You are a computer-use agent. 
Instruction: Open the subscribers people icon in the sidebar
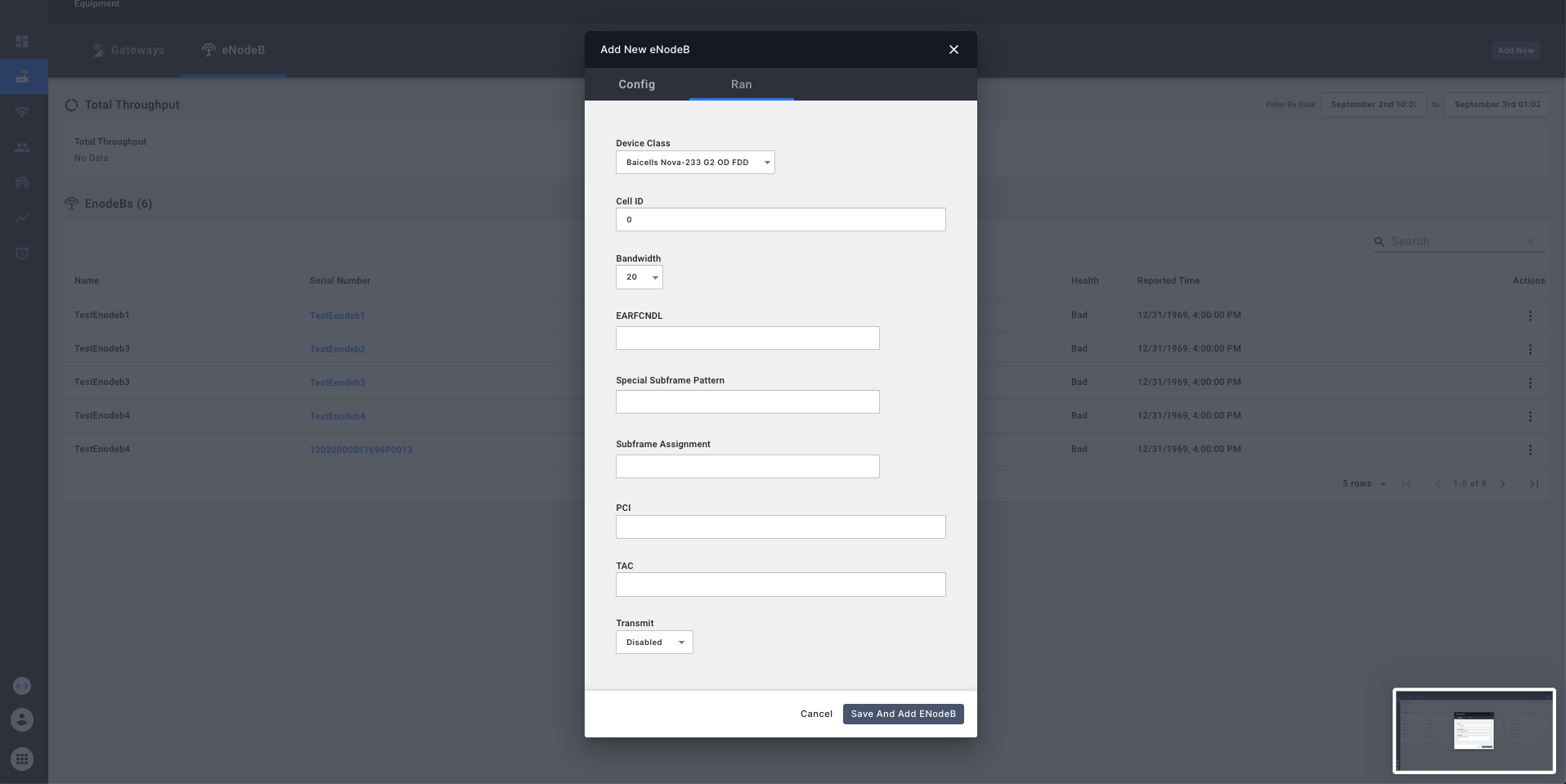point(22,147)
